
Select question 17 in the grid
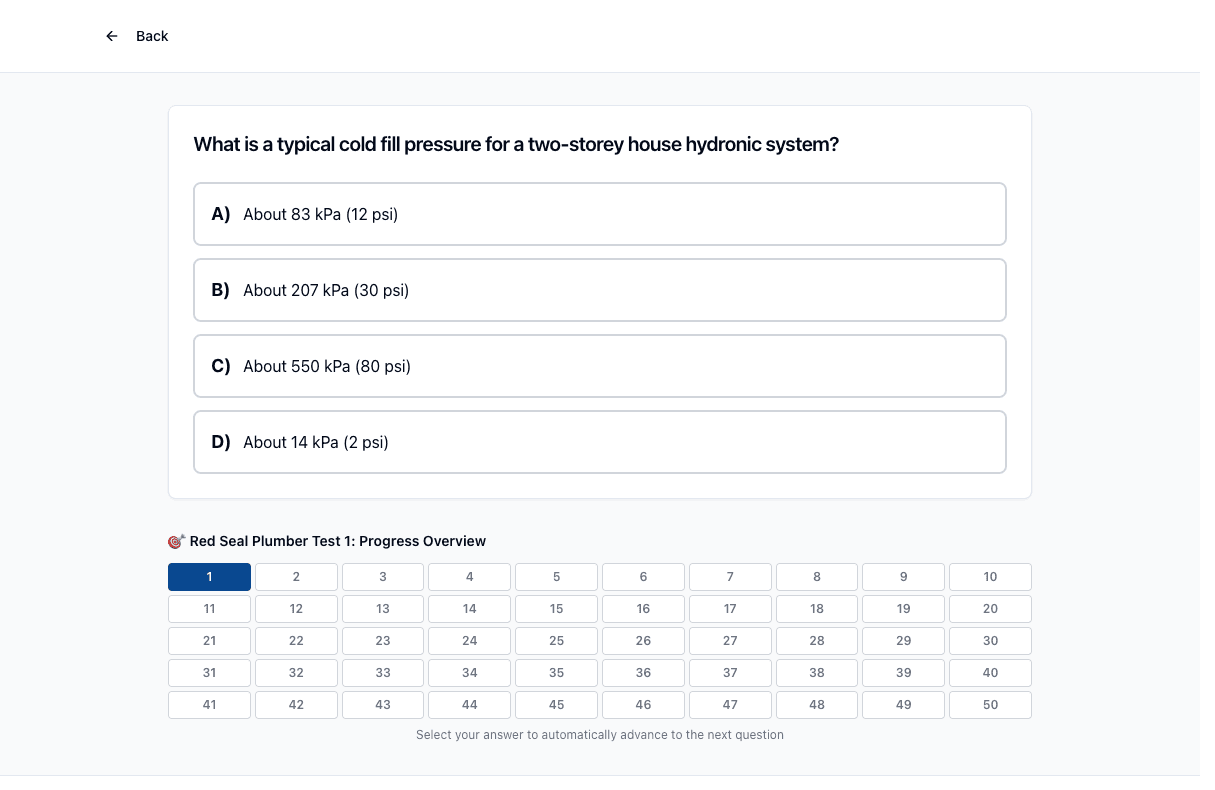pos(730,609)
